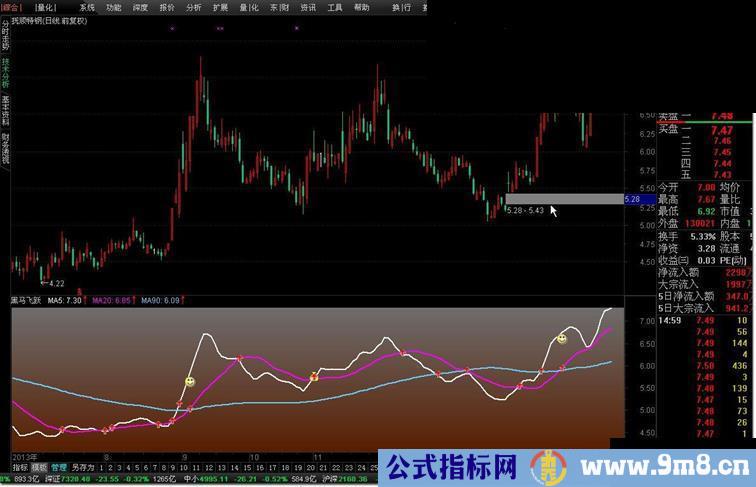Screen dimensions: 756x487
Task: Switch to 量化 mode in title bar
Action: 45,6
